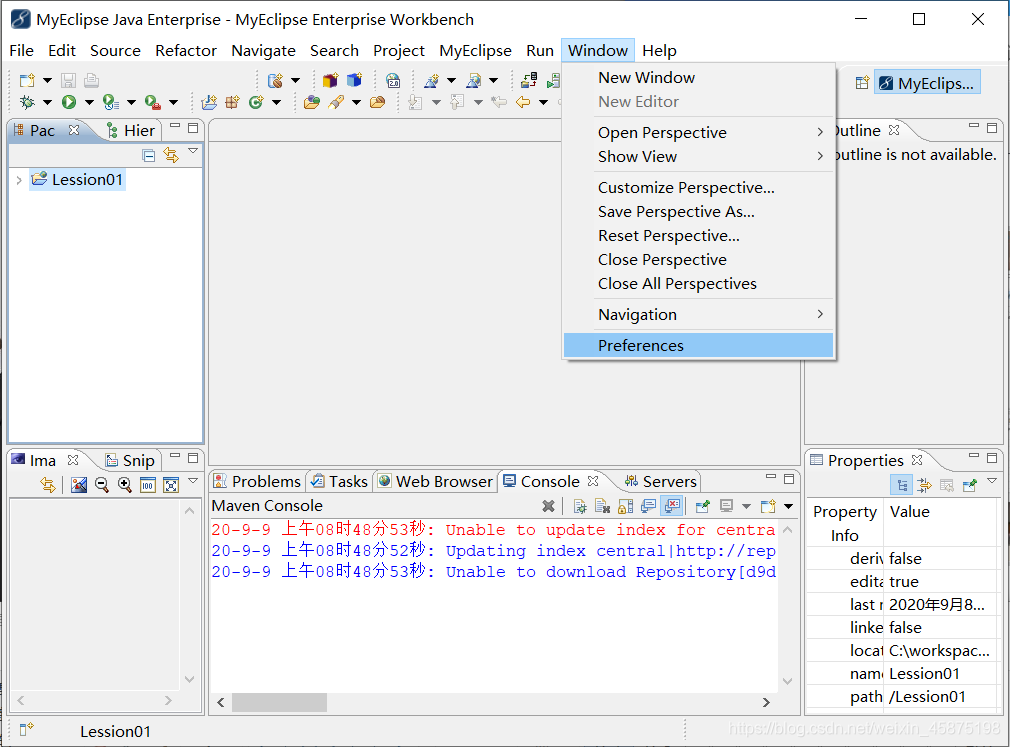
Task: Collapse All in Package Explorer
Action: (x=149, y=155)
